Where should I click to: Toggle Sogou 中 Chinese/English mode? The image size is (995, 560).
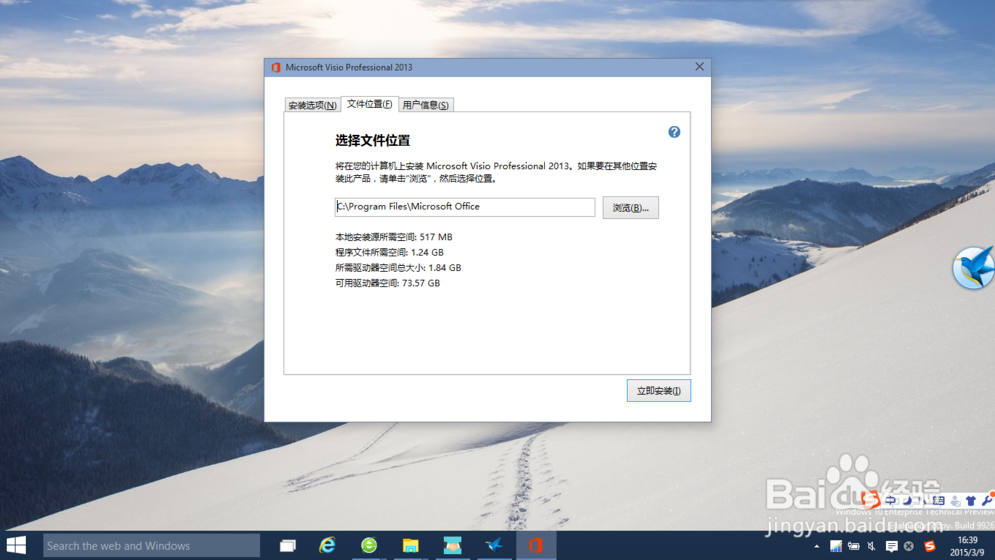coord(890,500)
